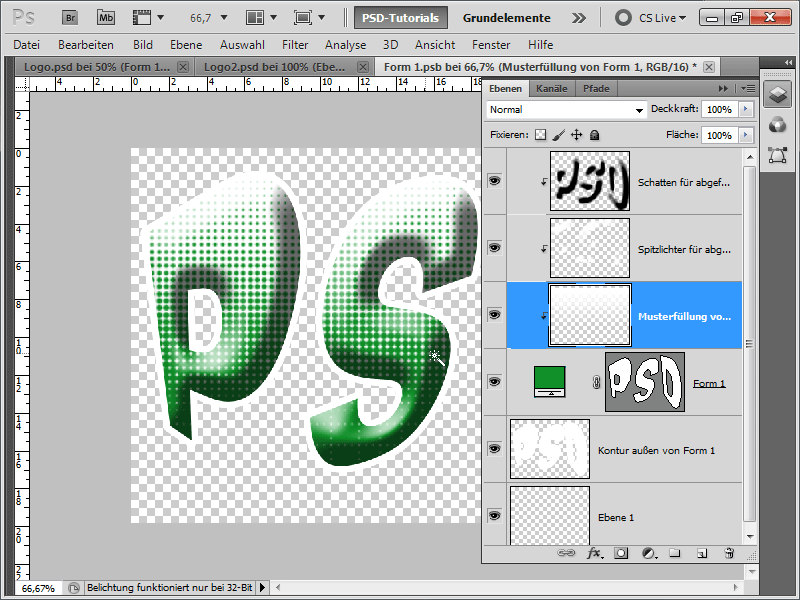Switch to Grundelemente workspace
Image resolution: width=800 pixels, height=600 pixels.
point(506,18)
